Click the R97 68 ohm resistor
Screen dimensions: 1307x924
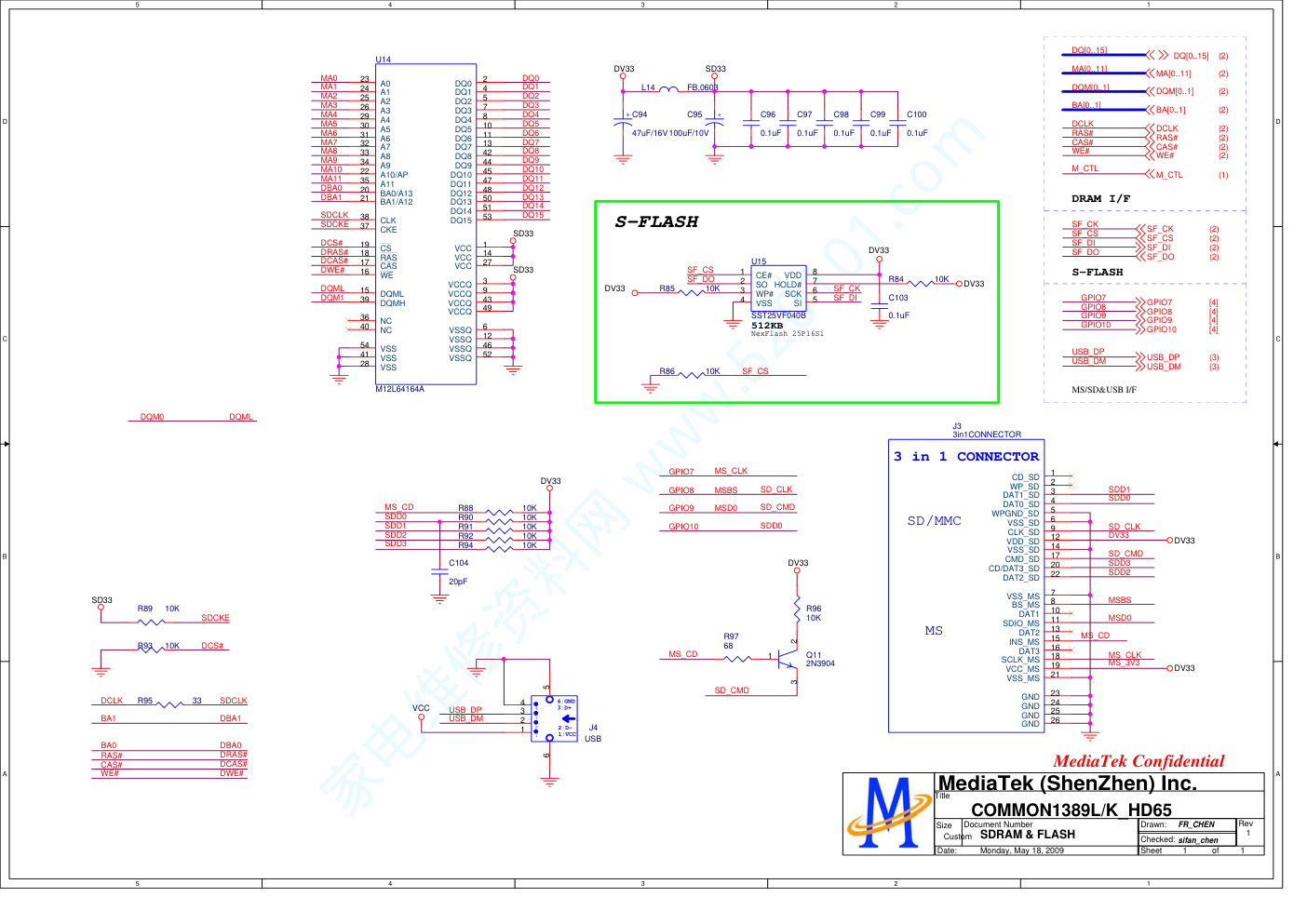[736, 659]
